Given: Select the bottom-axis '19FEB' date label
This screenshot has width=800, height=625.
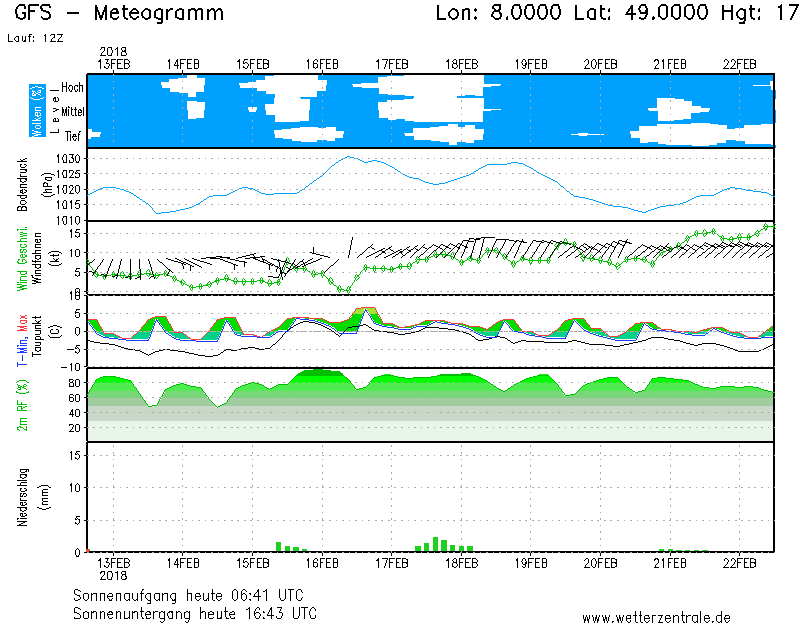Looking at the screenshot, I should [531, 564].
